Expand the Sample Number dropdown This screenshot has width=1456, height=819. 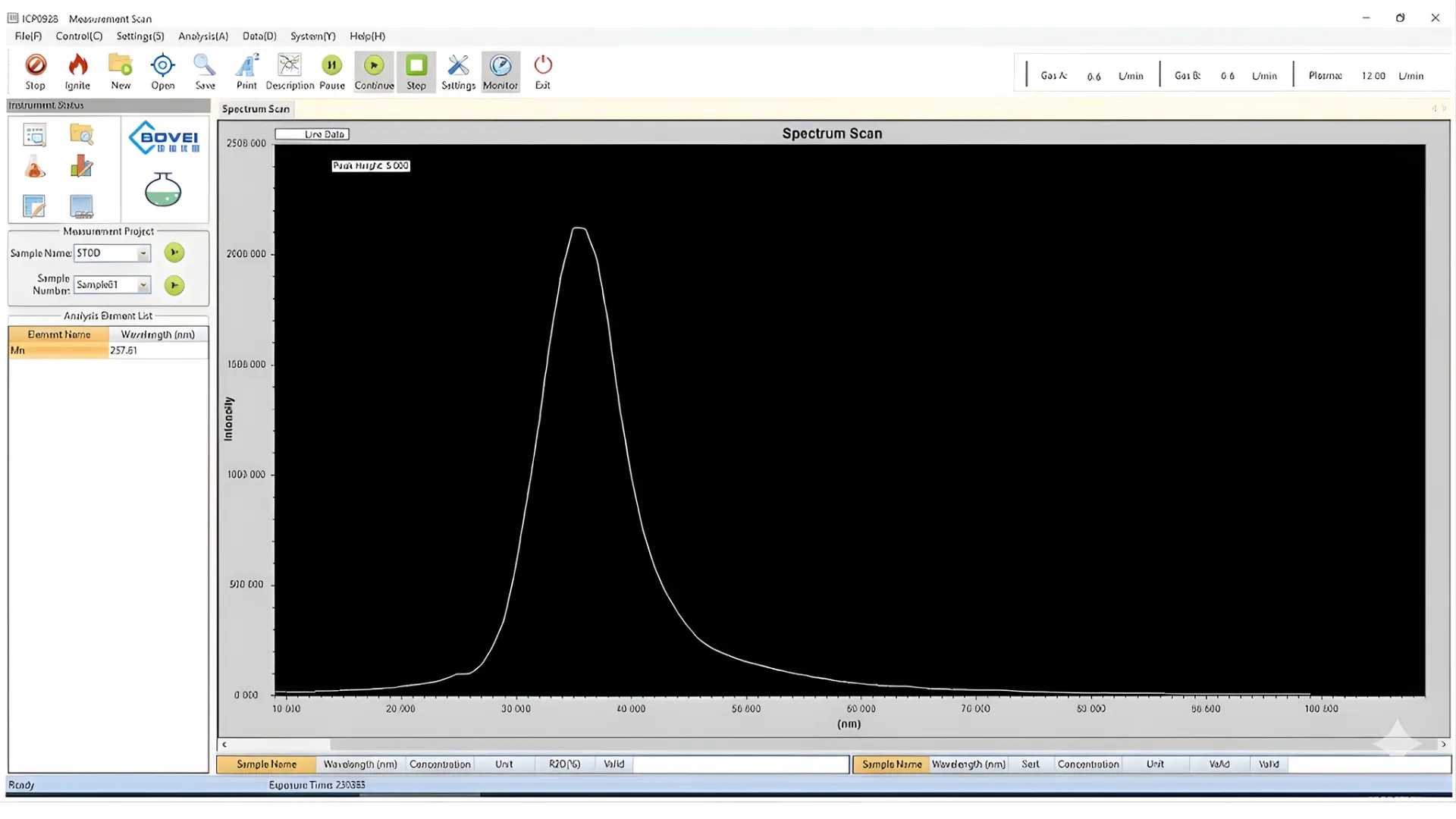point(143,285)
